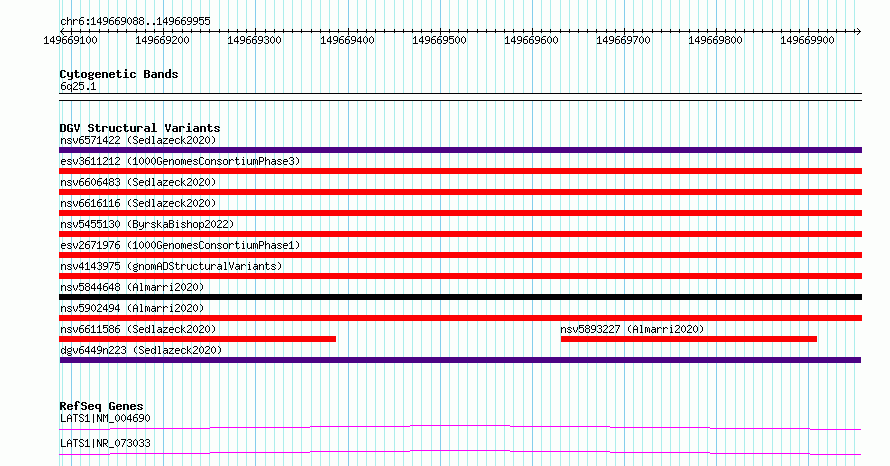Click the red nsv6616116 variant bar
Viewport: 890px width, 466px height.
(460, 213)
